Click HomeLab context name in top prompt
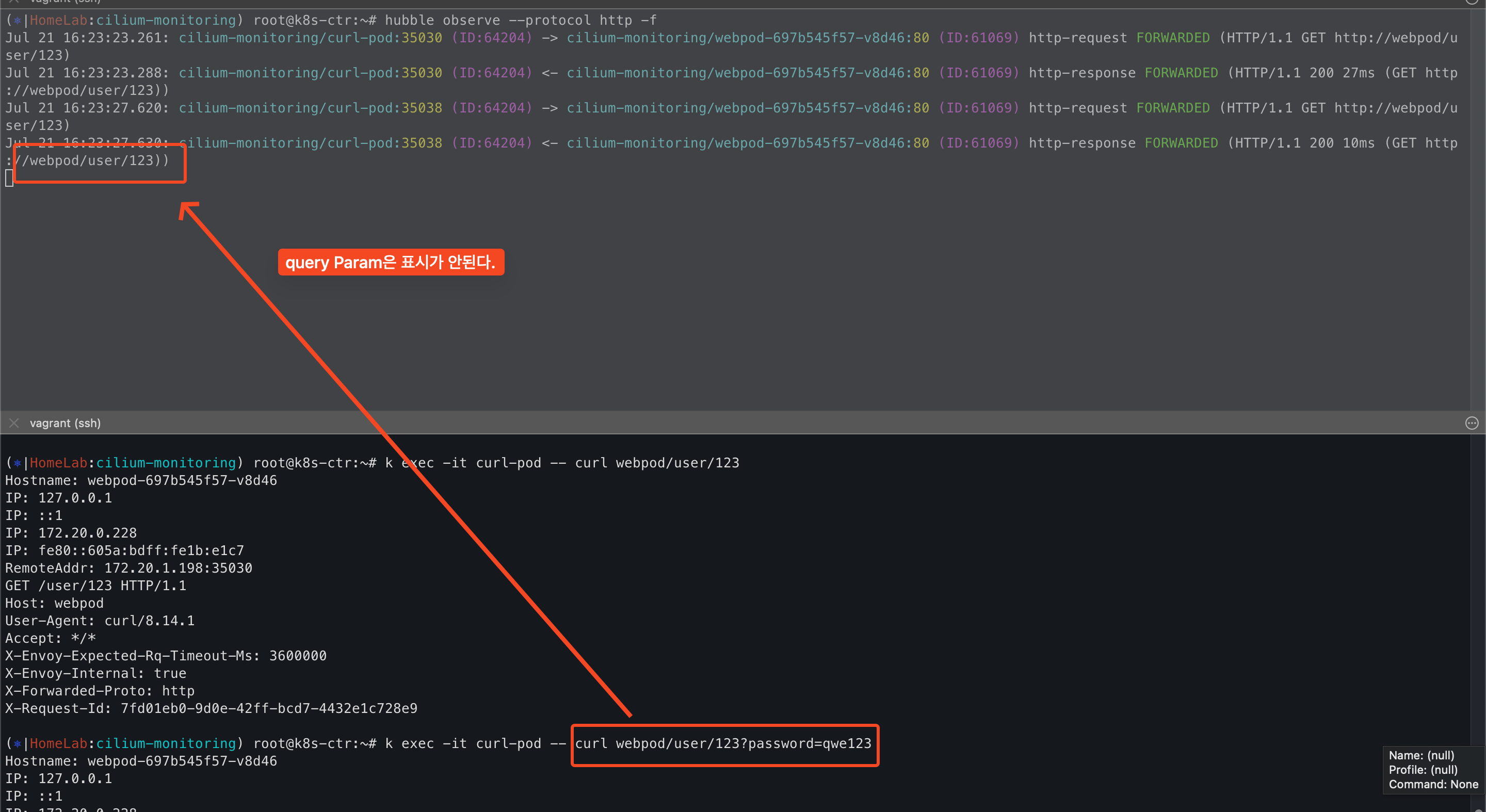The height and width of the screenshot is (812, 1486). click(58, 20)
